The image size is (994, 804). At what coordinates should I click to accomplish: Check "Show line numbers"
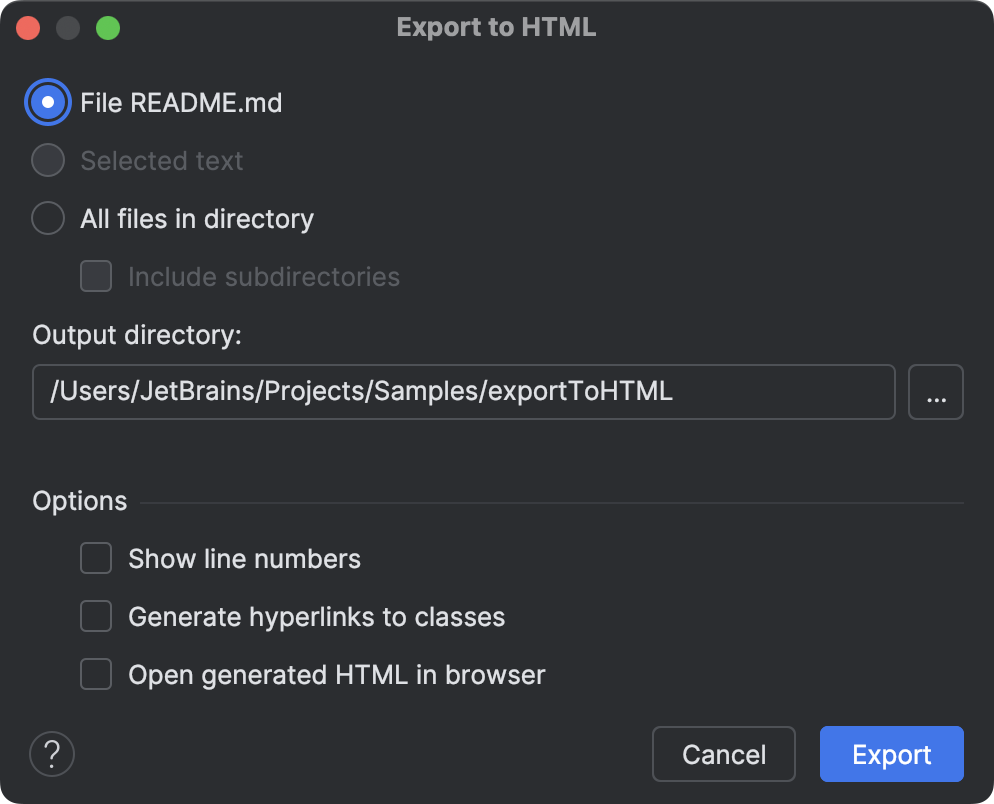click(96, 558)
